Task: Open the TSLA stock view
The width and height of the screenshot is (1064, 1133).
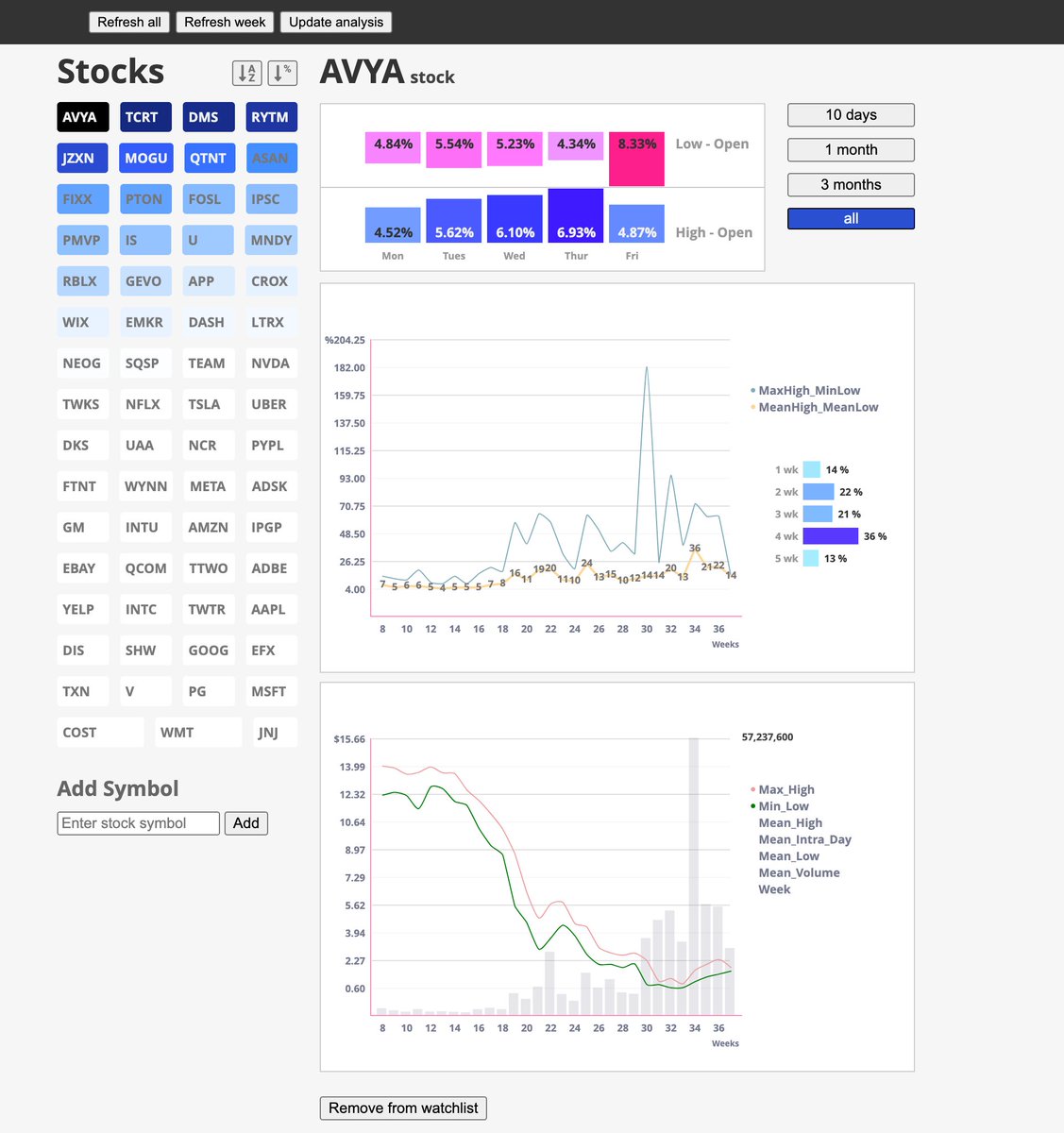Action: pyautogui.click(x=208, y=403)
